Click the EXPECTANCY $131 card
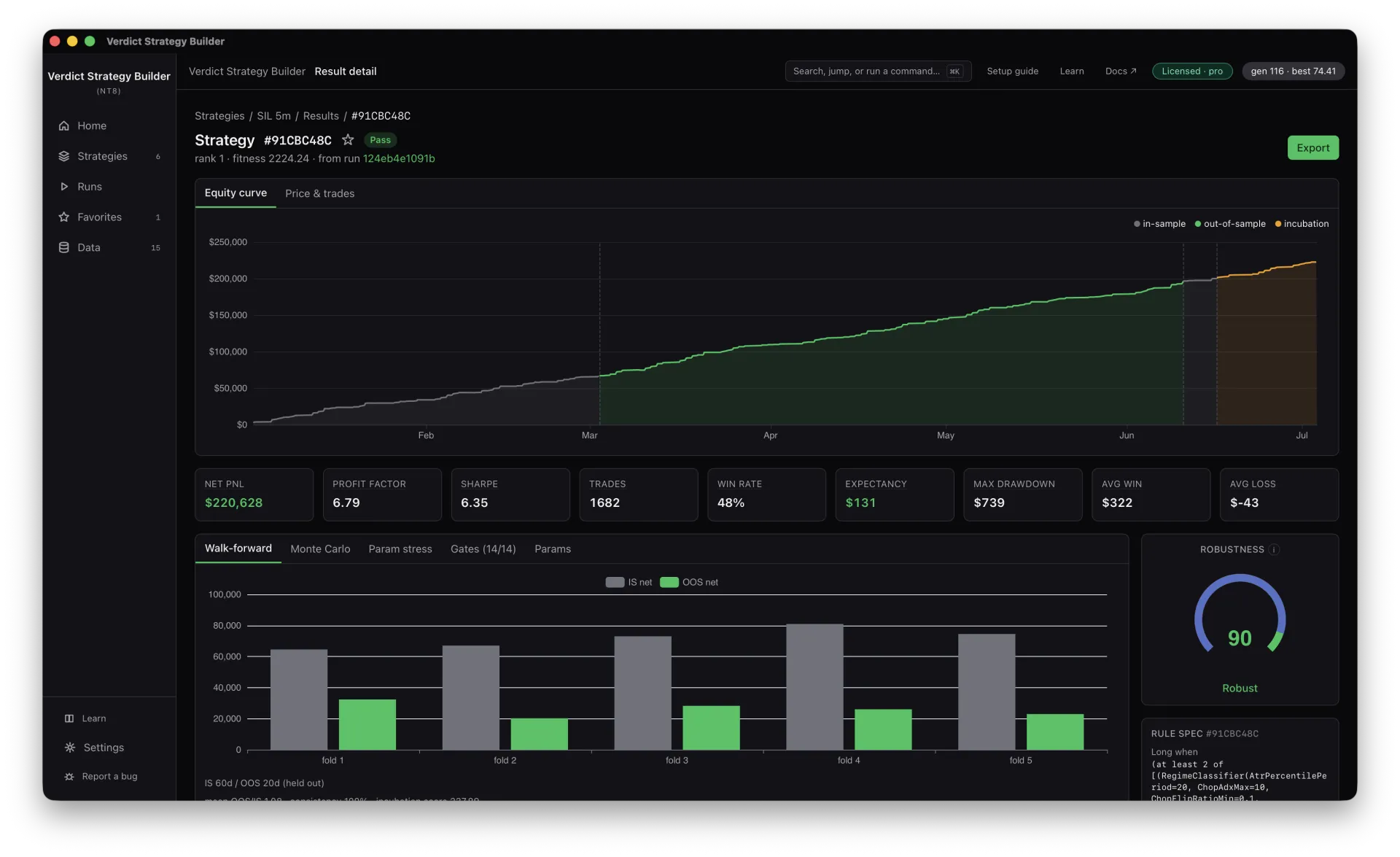The width and height of the screenshot is (1400, 857). (x=895, y=495)
